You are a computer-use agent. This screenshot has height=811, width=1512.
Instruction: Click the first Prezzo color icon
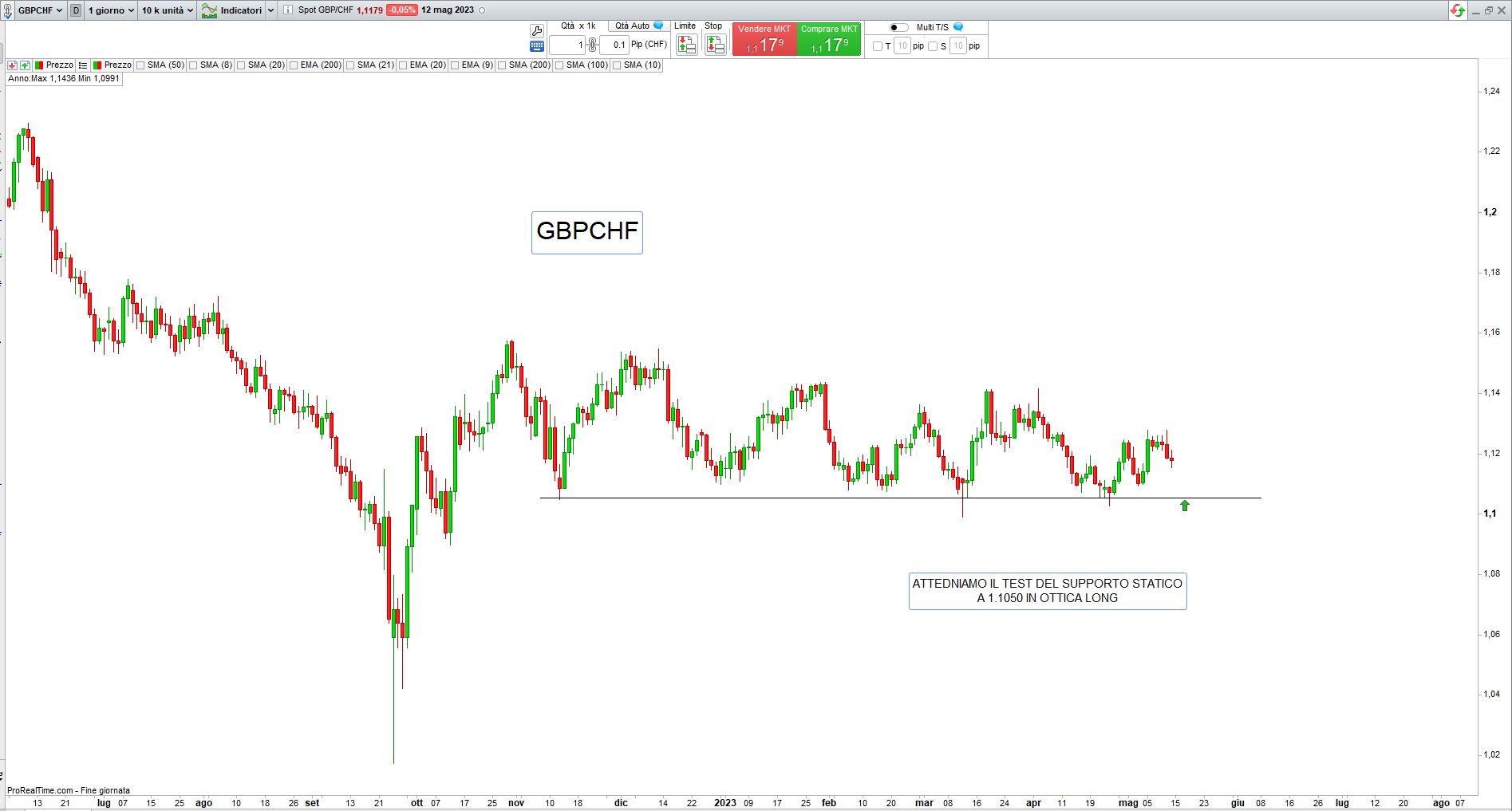38,65
